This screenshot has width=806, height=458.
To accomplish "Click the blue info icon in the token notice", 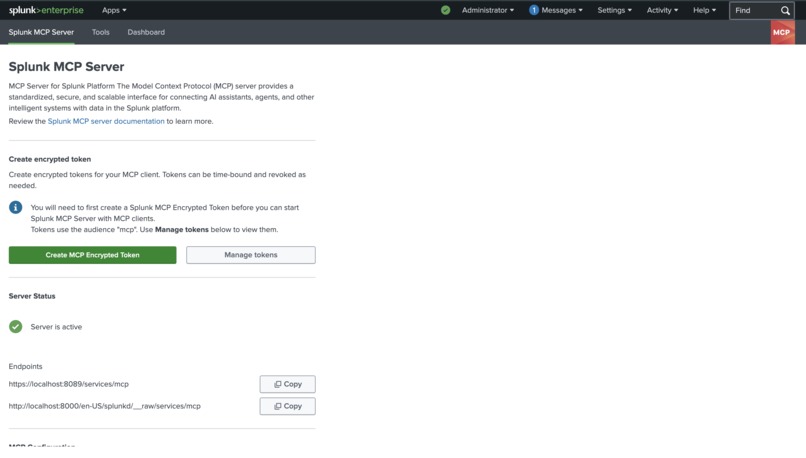I will coord(15,207).
